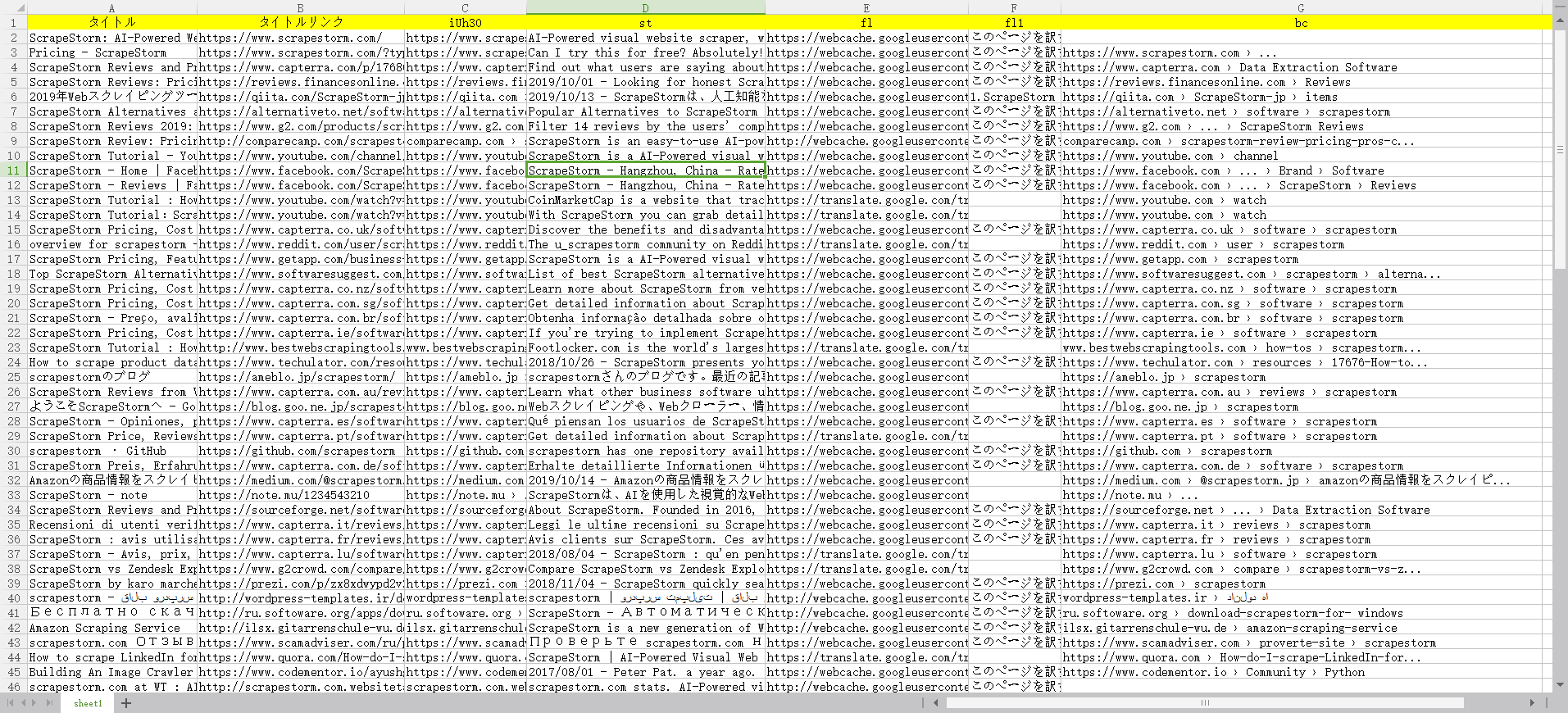
Task: Click the add new sheet plus icon
Action: tap(126, 703)
